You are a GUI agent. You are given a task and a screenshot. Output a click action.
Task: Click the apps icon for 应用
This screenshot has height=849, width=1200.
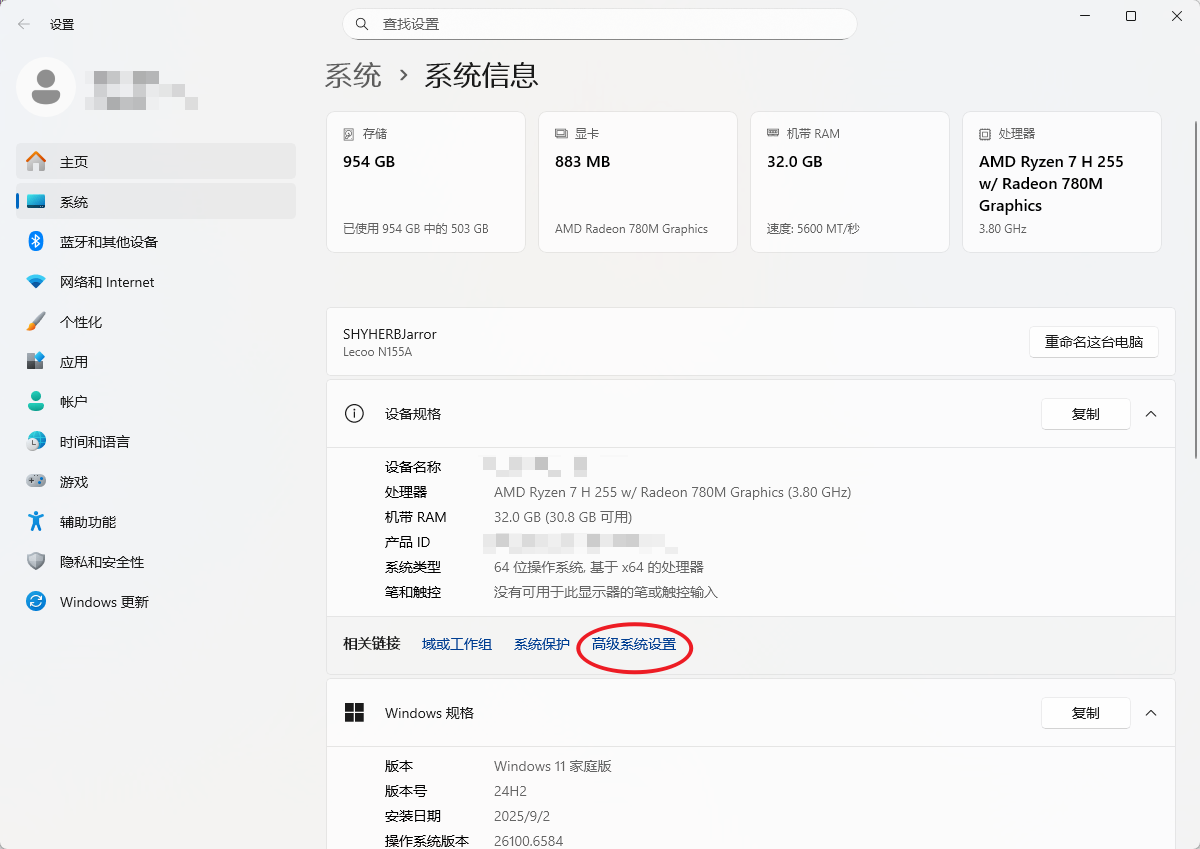pyautogui.click(x=36, y=361)
